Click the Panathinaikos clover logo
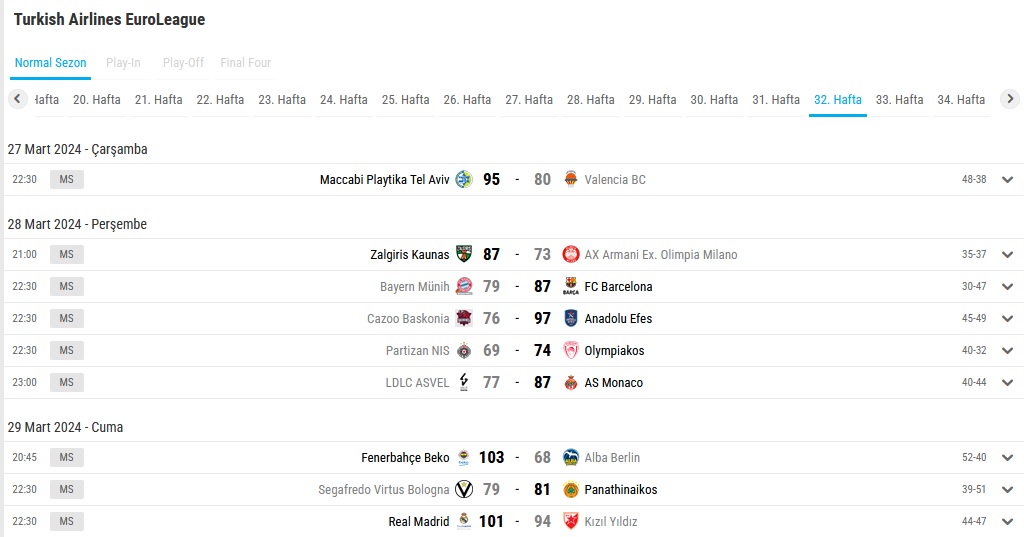This screenshot has width=1024, height=537. pyautogui.click(x=571, y=489)
